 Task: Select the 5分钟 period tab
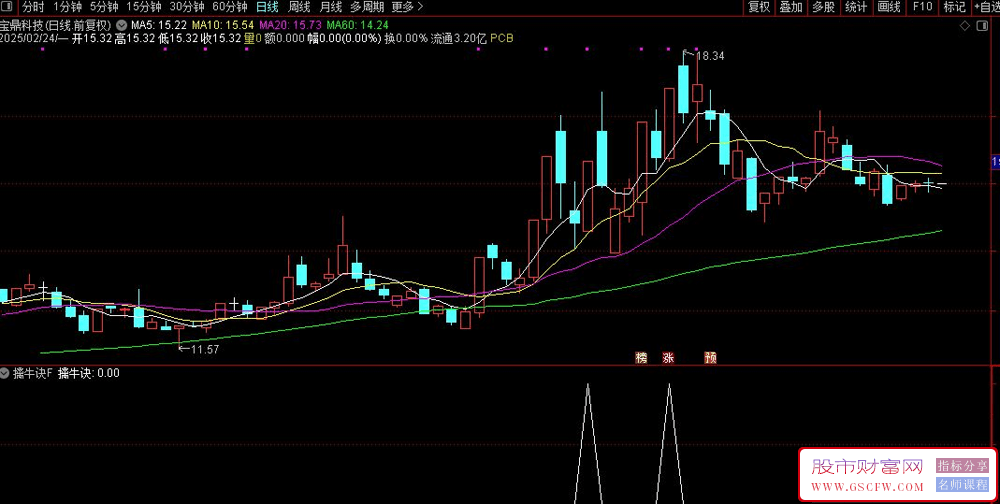click(x=103, y=7)
